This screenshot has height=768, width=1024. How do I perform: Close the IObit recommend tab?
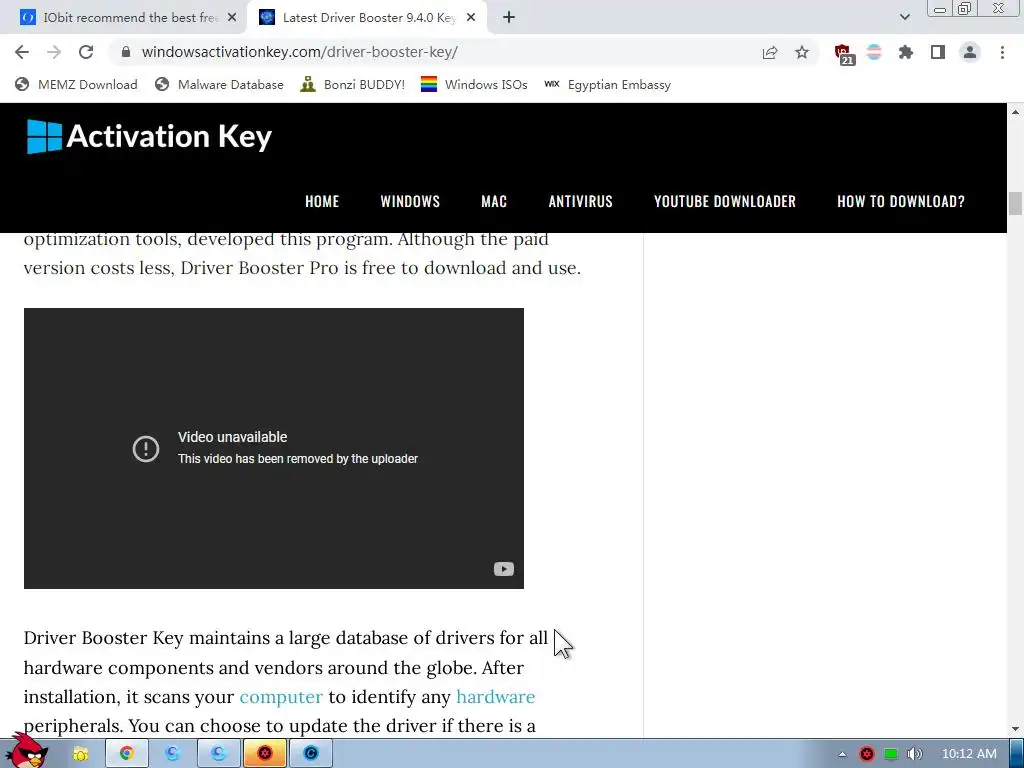(232, 18)
